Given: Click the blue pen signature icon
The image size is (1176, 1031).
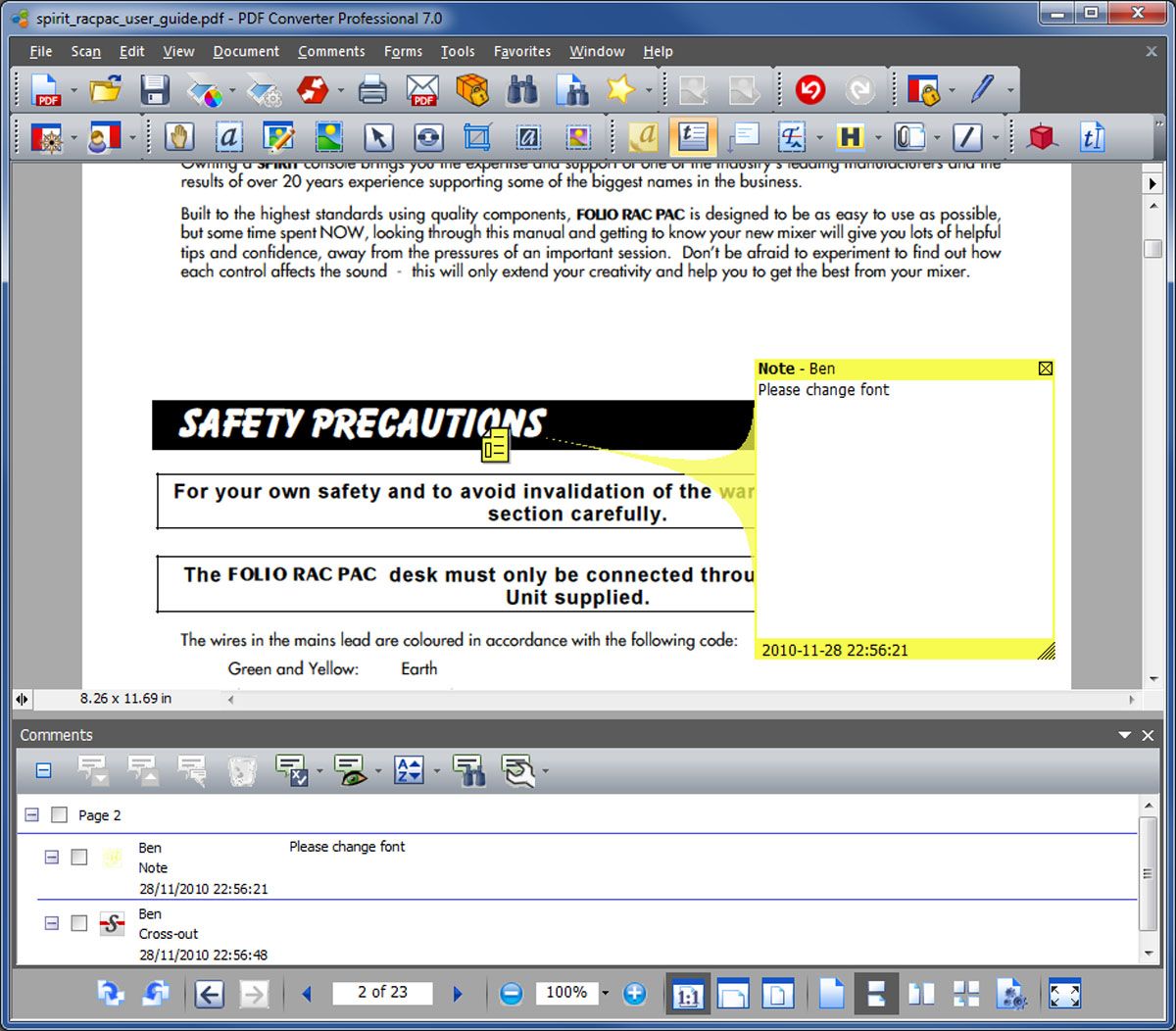Looking at the screenshot, I should click(982, 90).
